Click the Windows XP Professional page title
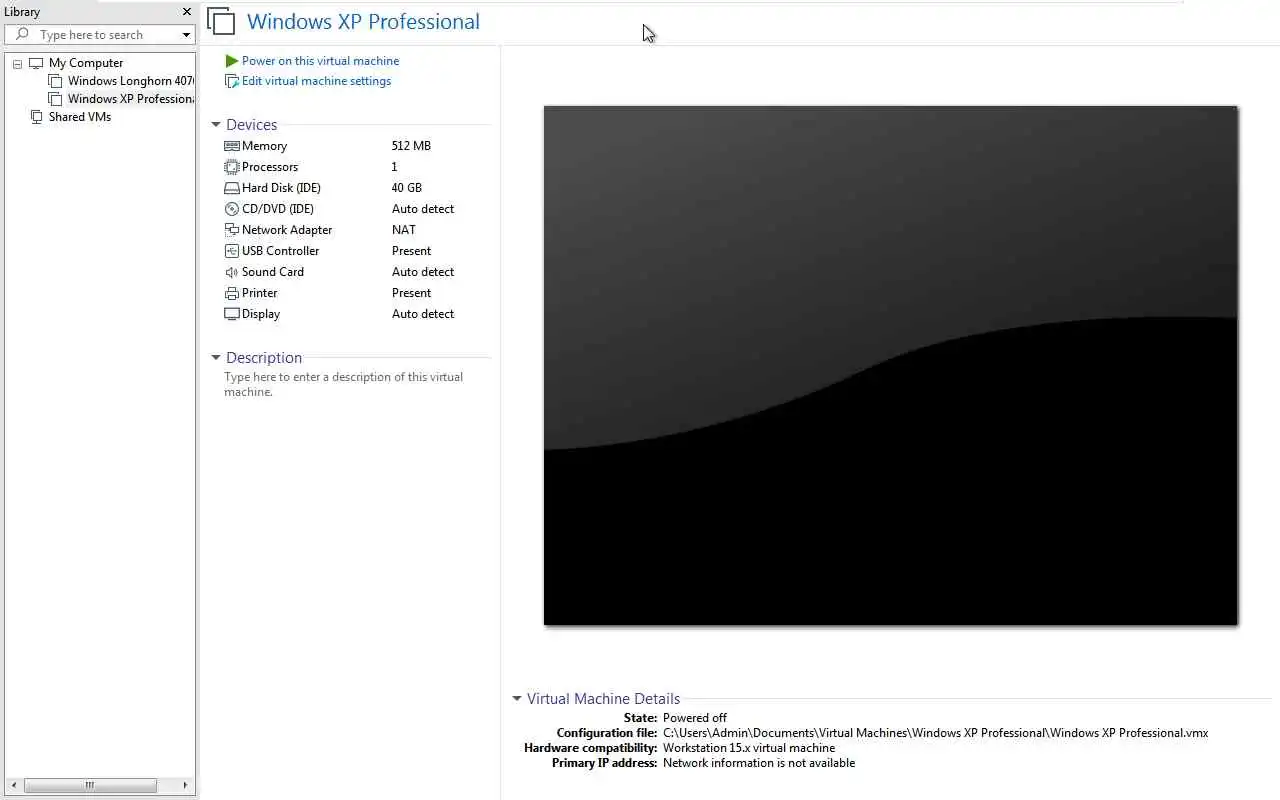Viewport: 1280px width, 800px height. click(x=363, y=22)
